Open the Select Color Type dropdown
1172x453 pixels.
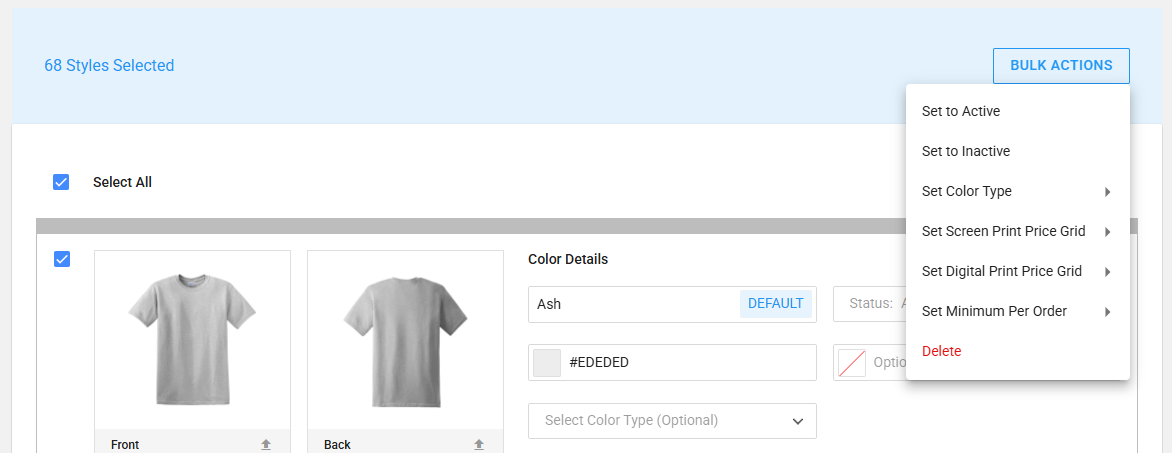(x=672, y=421)
